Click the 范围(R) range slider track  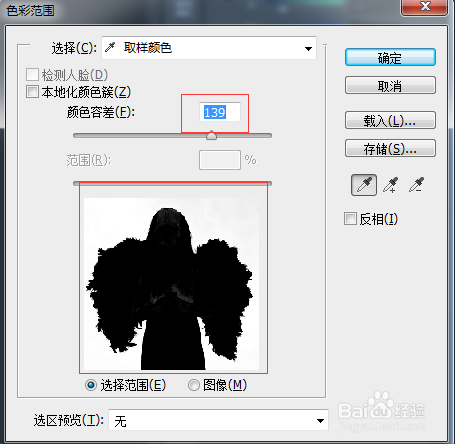(x=172, y=183)
